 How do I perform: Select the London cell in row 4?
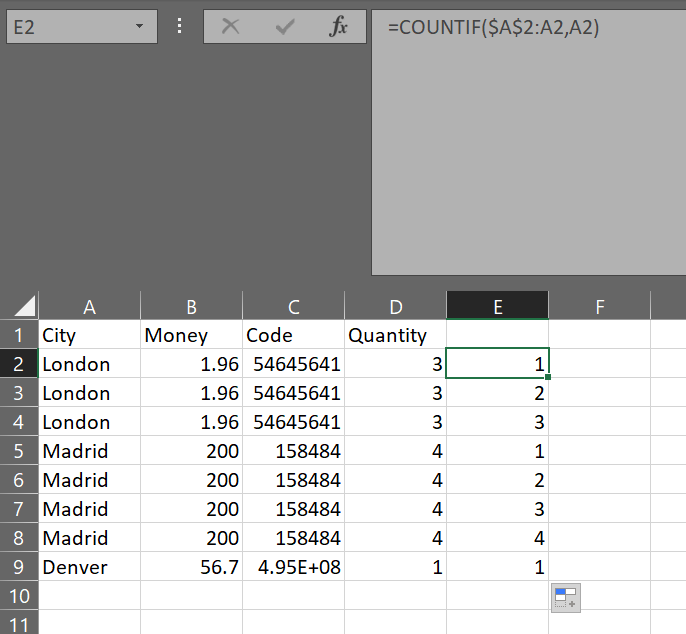pos(90,421)
